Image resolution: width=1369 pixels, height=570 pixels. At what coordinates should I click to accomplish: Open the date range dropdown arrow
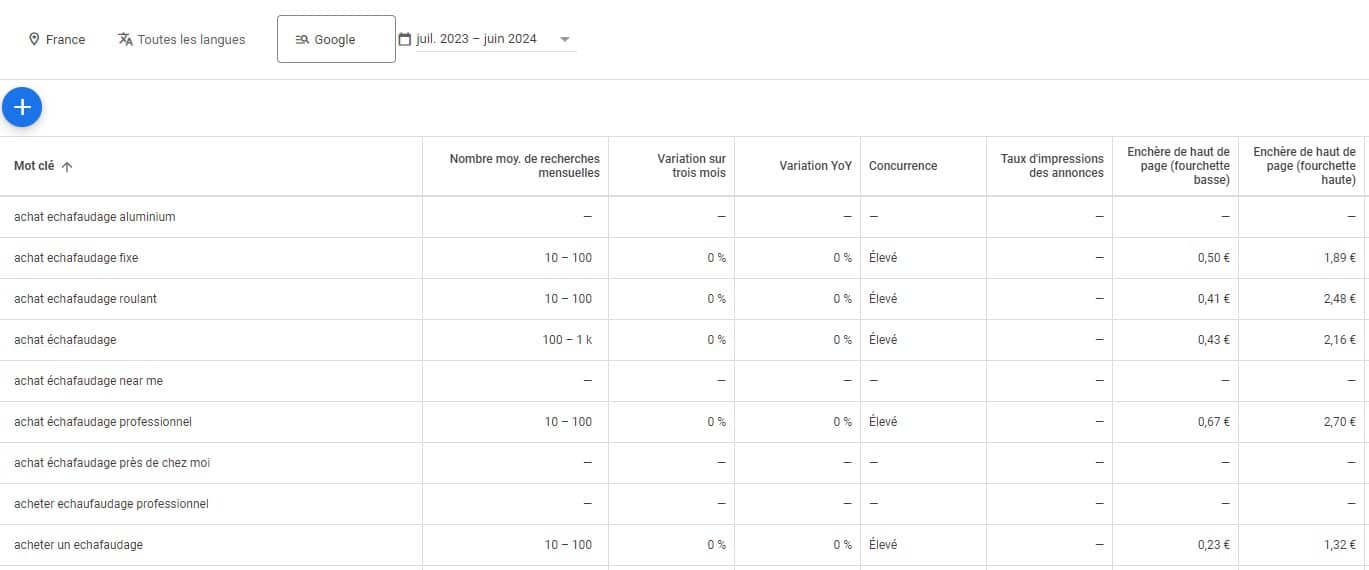[565, 40]
